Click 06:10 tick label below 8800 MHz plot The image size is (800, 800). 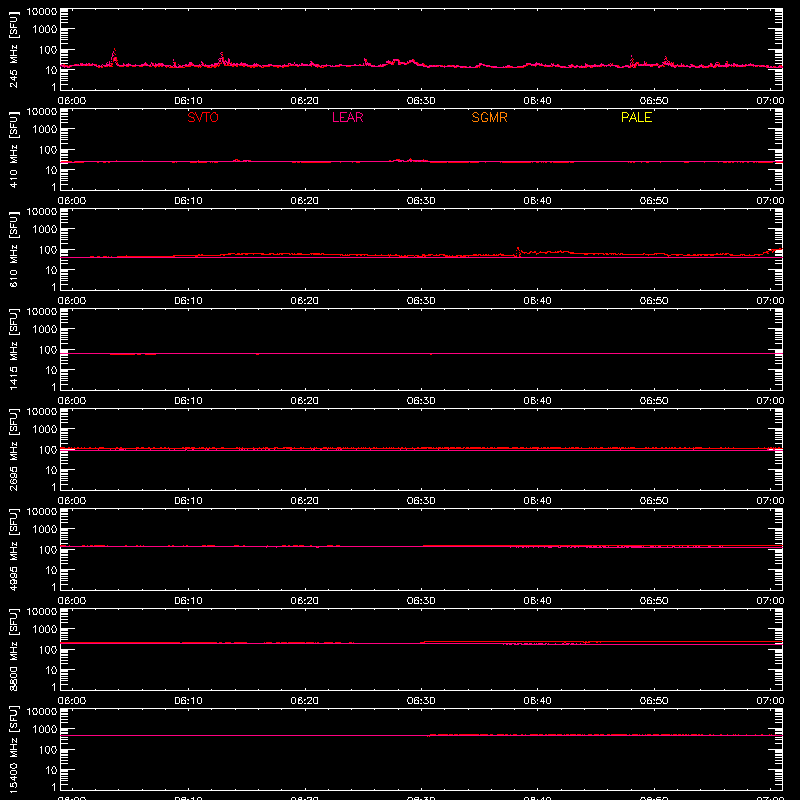[x=188, y=701]
